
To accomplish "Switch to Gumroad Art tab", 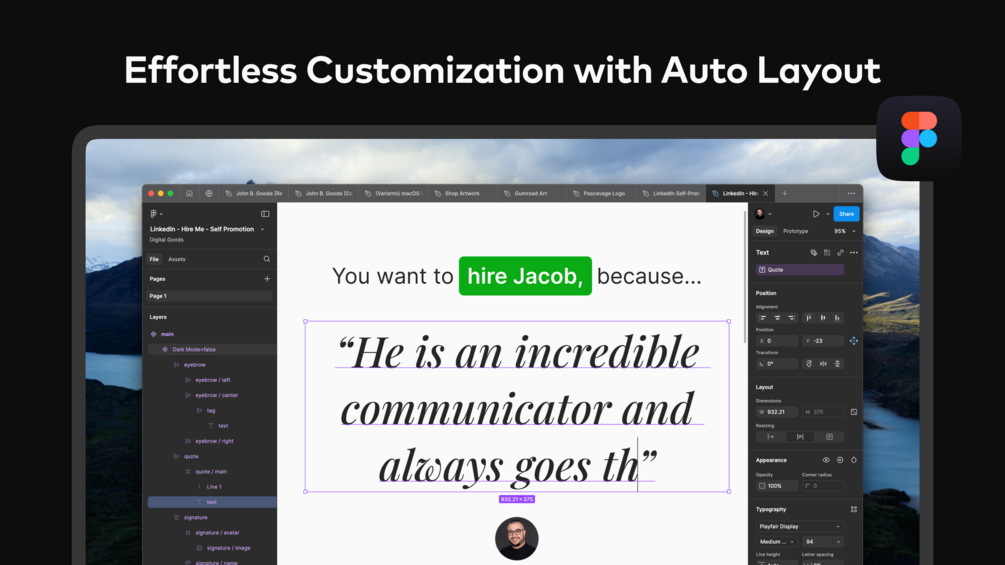I will pyautogui.click(x=531, y=193).
